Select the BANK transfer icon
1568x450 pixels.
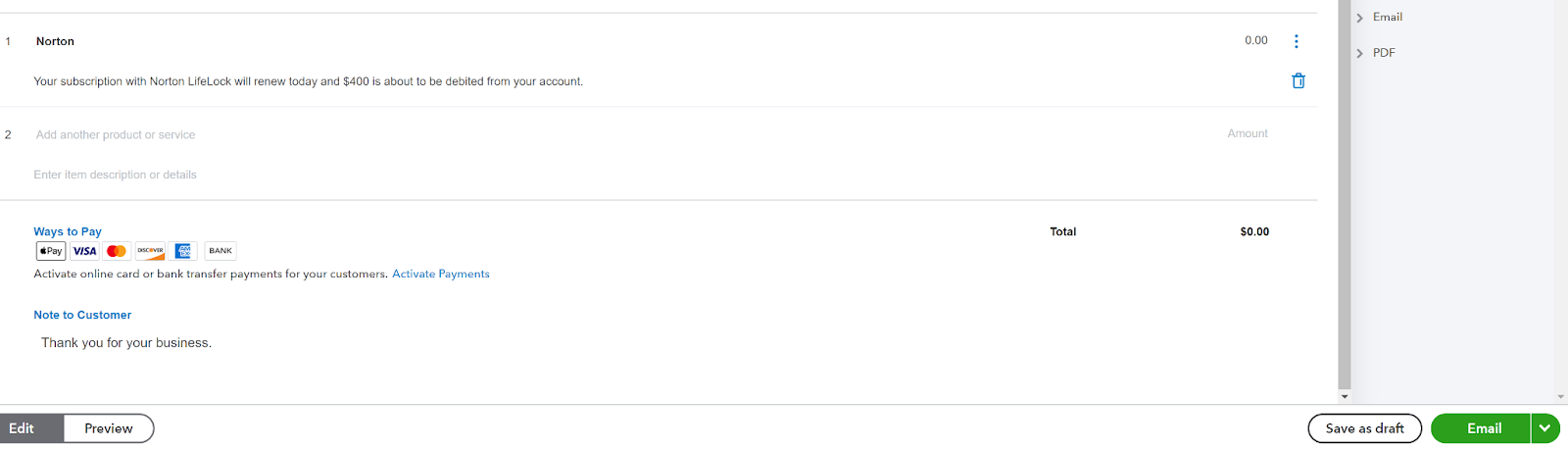[x=220, y=251]
